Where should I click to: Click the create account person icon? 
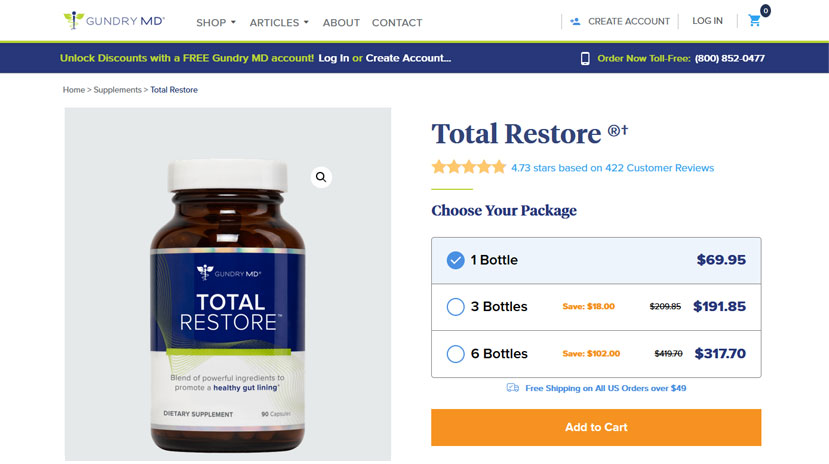575,22
